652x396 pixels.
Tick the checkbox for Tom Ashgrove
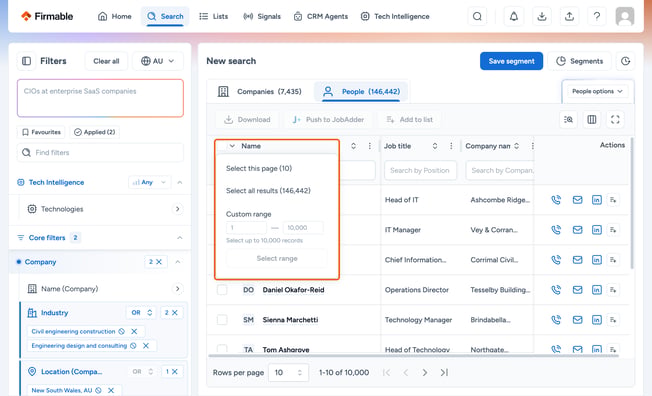click(222, 349)
